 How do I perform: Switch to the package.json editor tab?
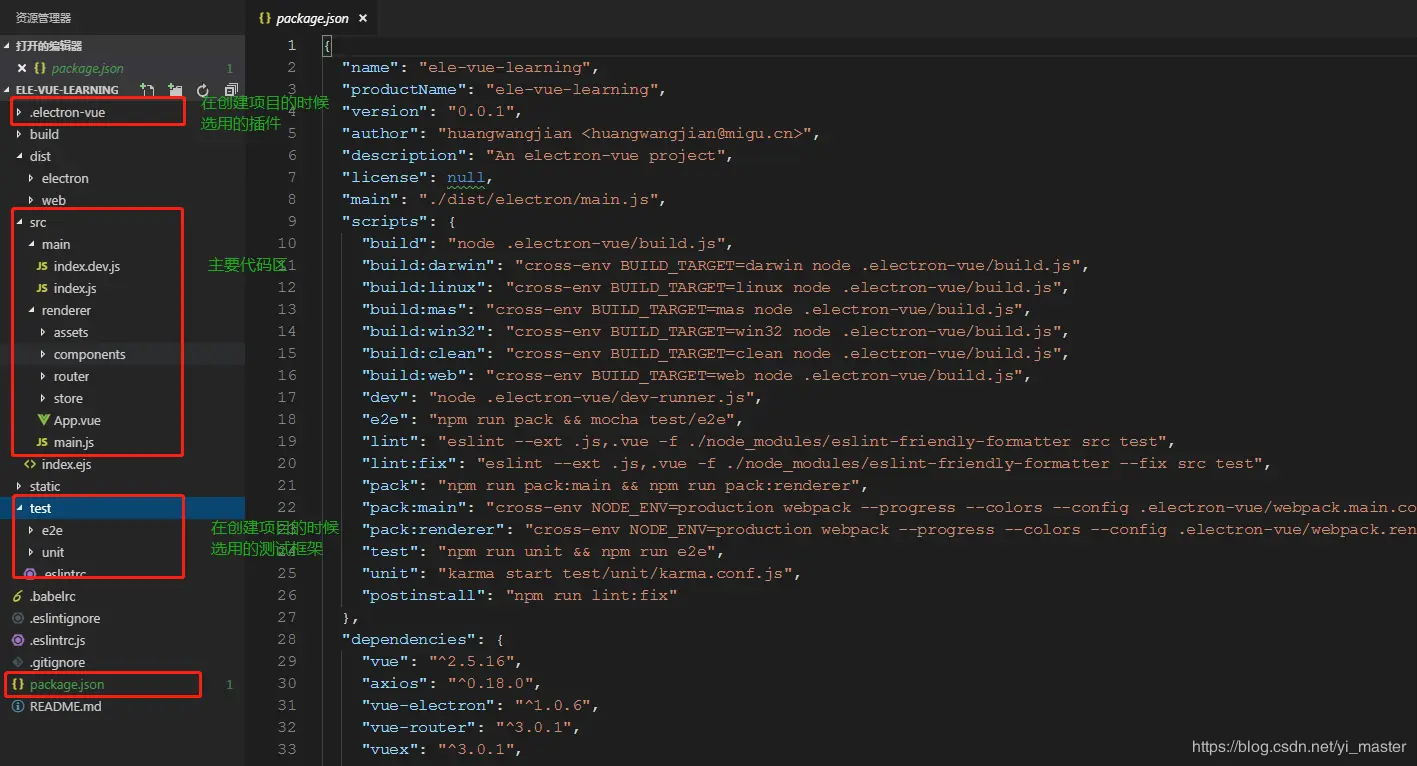[x=313, y=18]
